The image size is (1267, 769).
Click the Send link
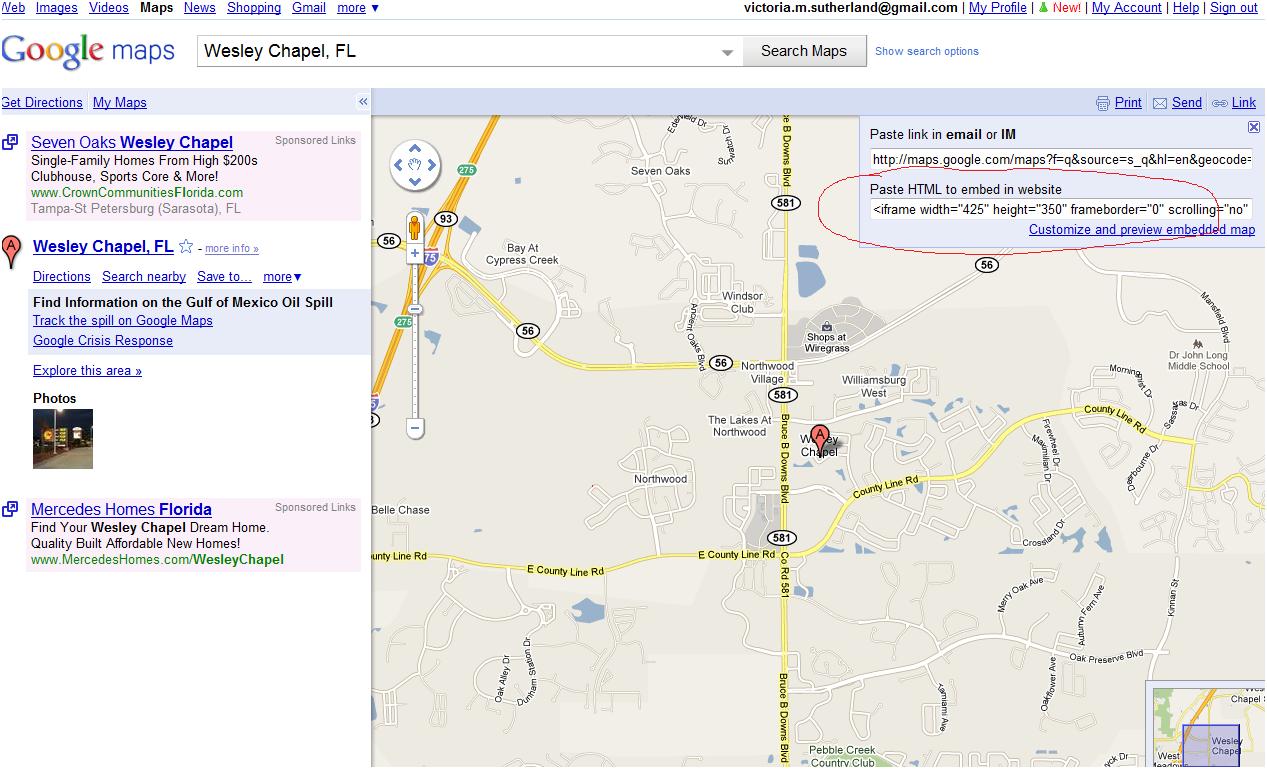(x=1187, y=103)
